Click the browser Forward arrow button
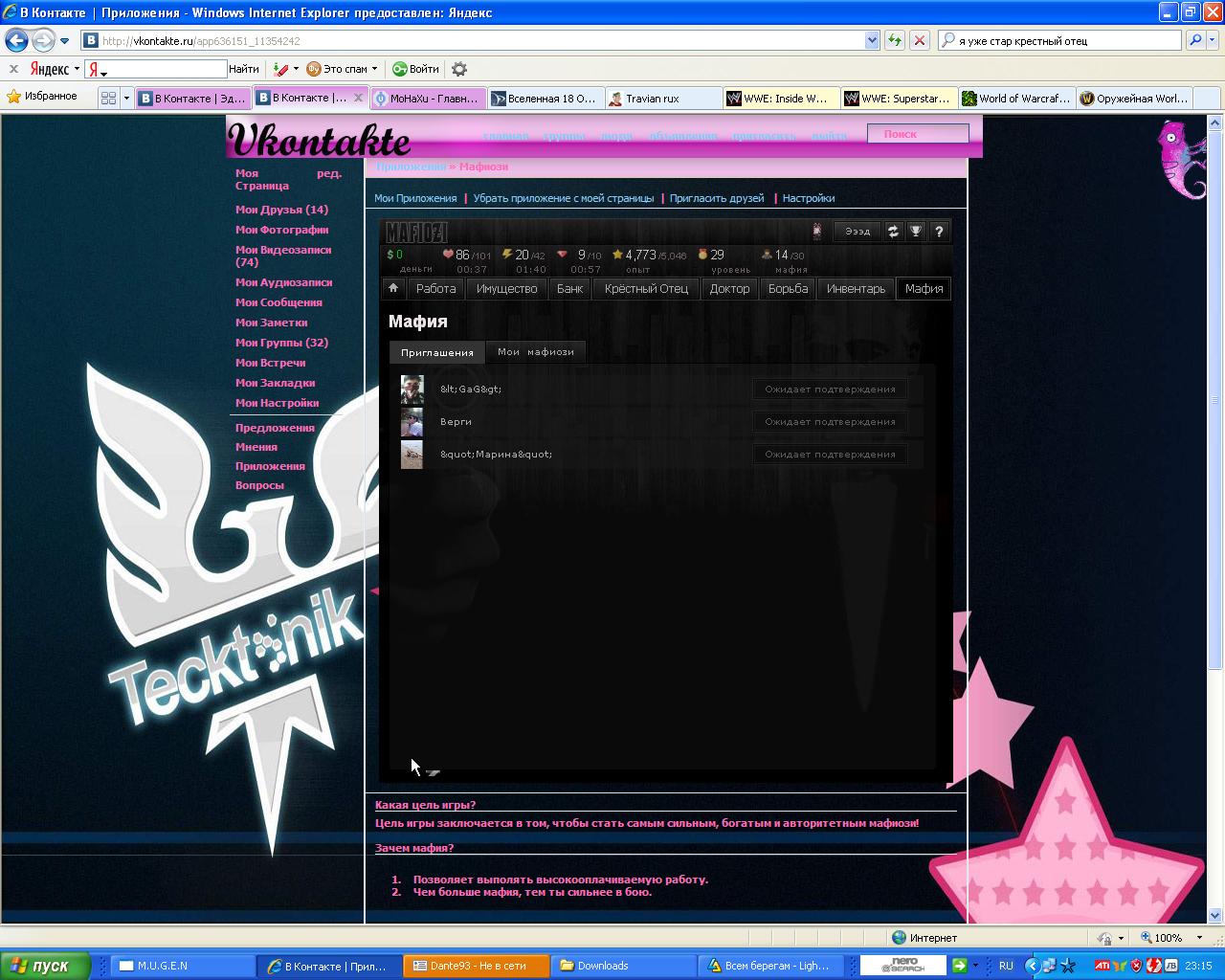The height and width of the screenshot is (980, 1225). coord(43,40)
